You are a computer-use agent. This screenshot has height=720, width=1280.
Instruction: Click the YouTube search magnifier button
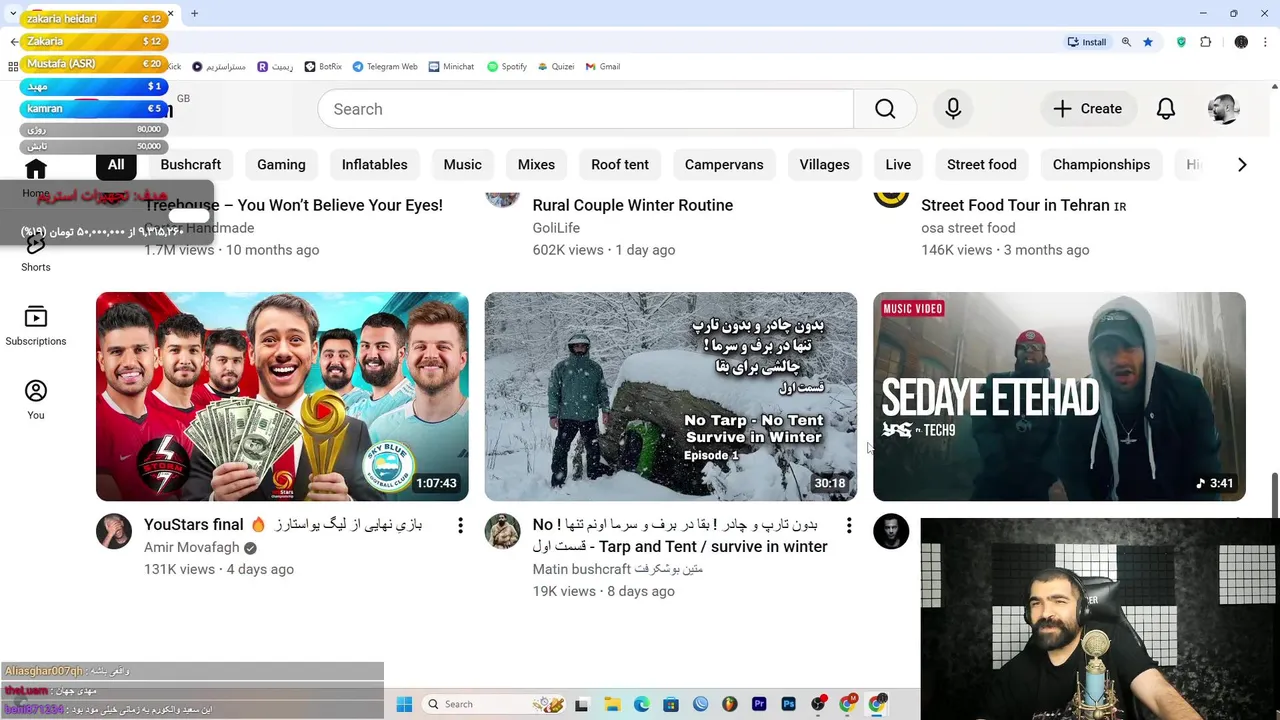coord(885,109)
